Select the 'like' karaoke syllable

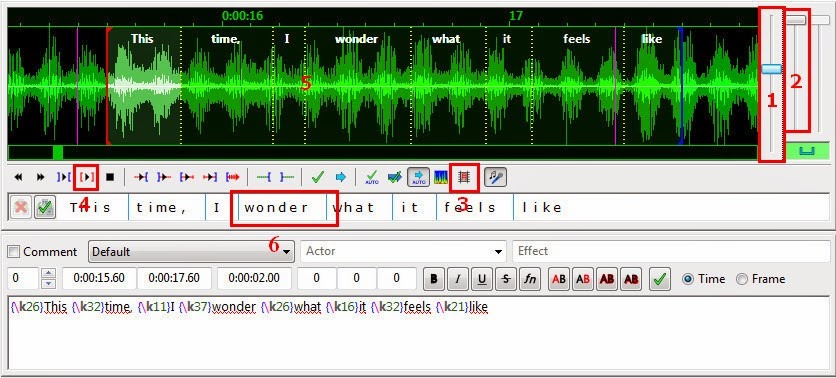coord(542,207)
